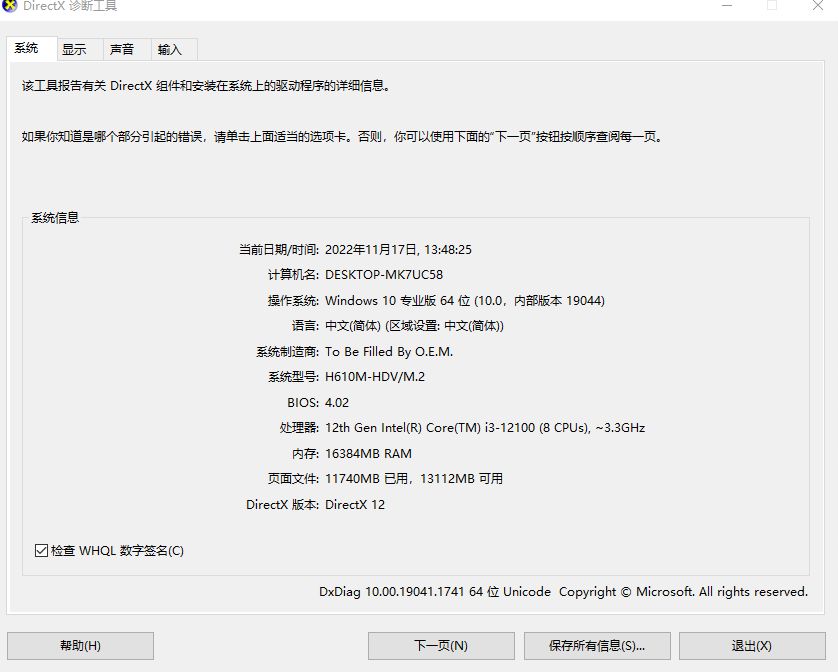Click the page file value 11740MB 已用
838x672 pixels.
366,478
